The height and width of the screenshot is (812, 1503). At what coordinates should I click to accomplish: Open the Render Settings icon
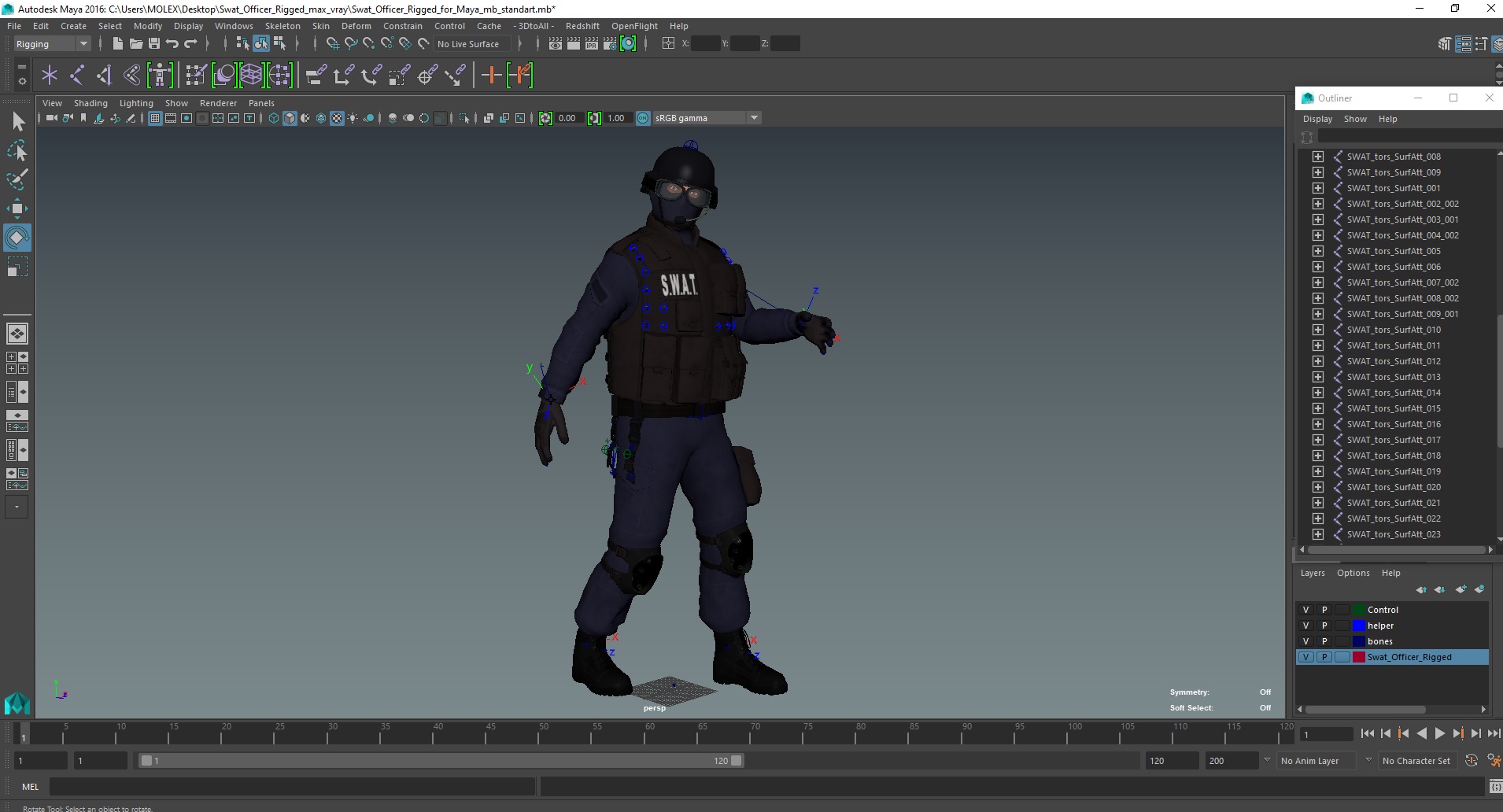pos(610,43)
